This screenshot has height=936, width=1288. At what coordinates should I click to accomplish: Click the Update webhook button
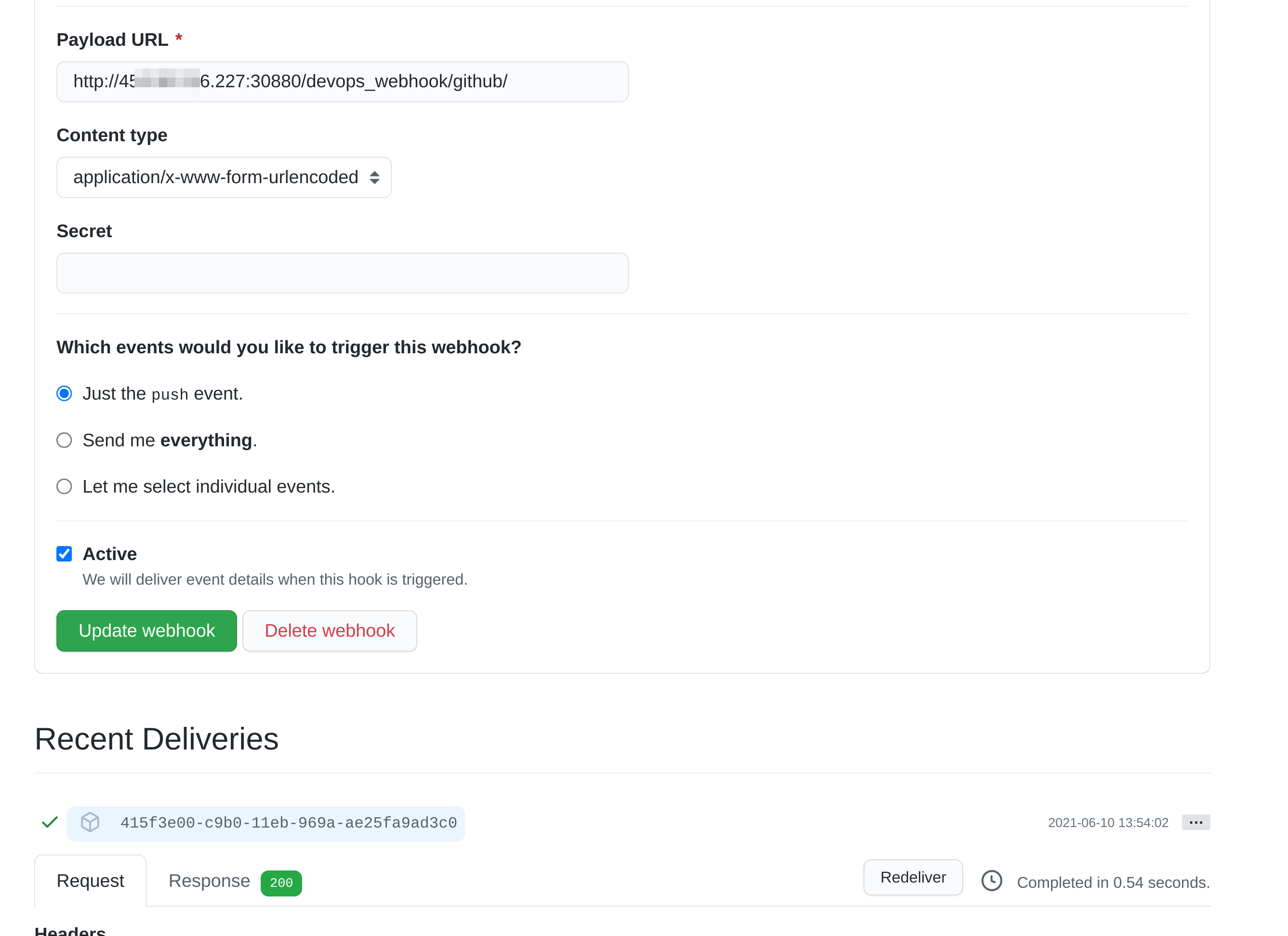pos(146,630)
